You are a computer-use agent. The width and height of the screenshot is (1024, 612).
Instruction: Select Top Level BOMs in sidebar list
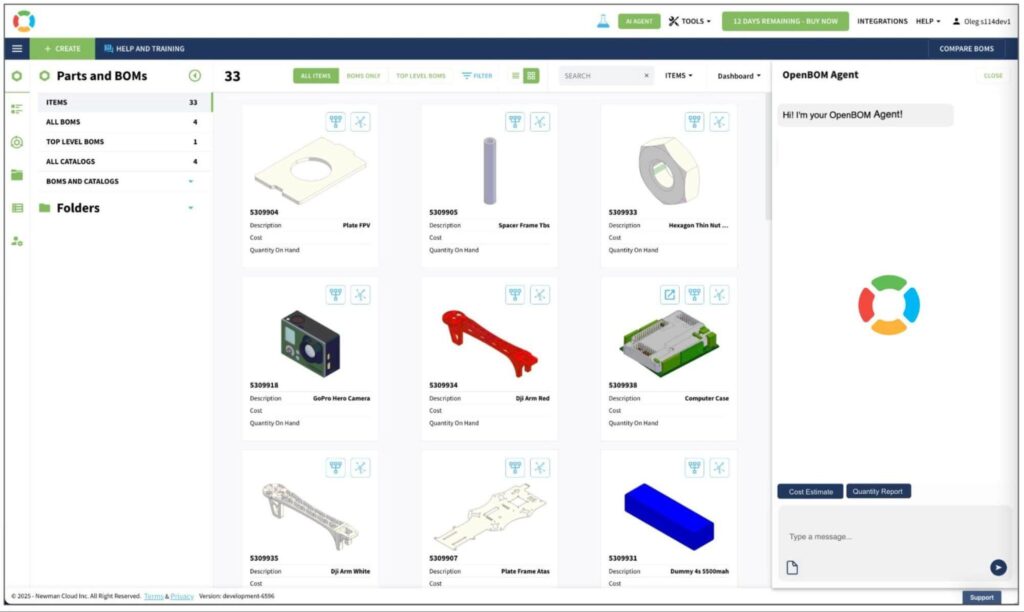pyautogui.click(x=124, y=142)
